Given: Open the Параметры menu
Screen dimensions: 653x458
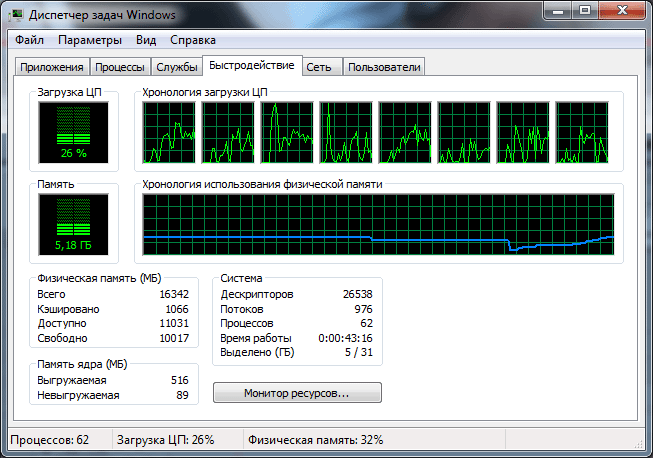Looking at the screenshot, I should coord(90,40).
